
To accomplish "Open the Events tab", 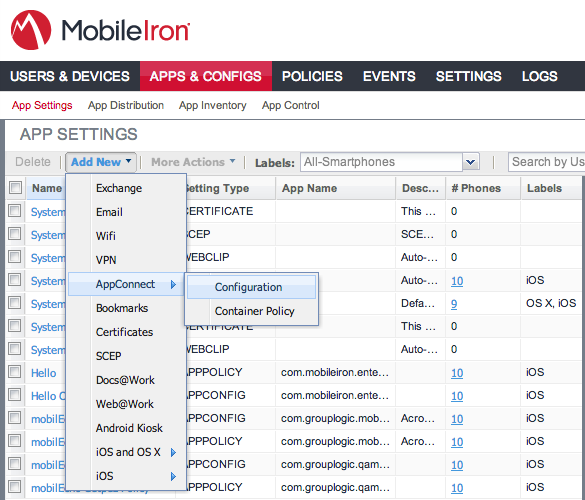I will click(389, 76).
